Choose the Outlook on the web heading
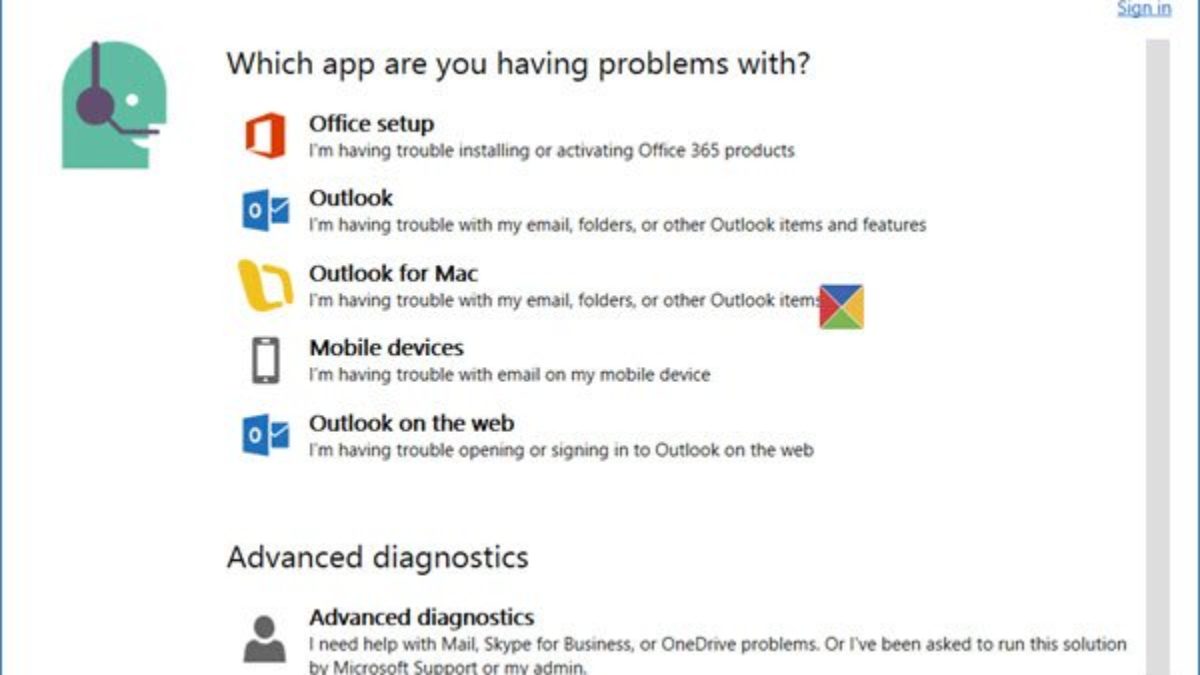The width and height of the screenshot is (1200, 675). click(411, 423)
